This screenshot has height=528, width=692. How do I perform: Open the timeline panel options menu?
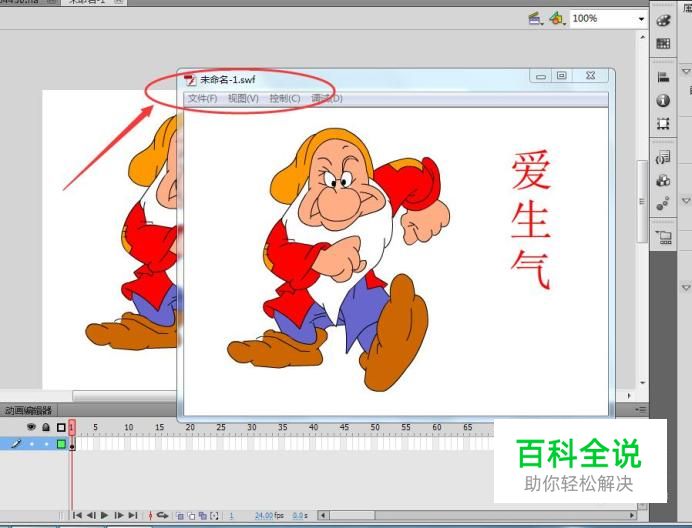click(x=641, y=410)
